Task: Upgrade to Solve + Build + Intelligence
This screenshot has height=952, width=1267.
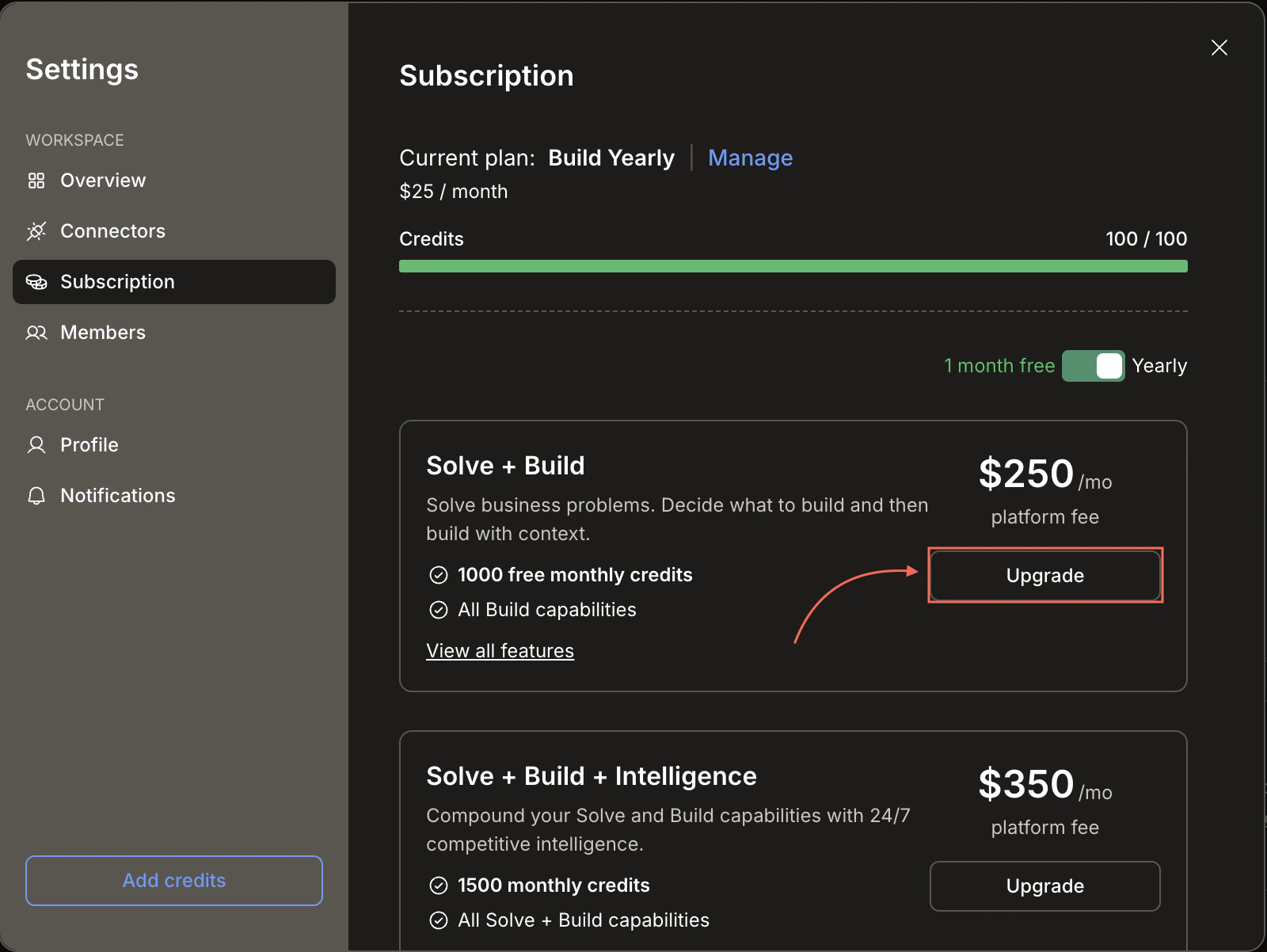Action: (1044, 886)
